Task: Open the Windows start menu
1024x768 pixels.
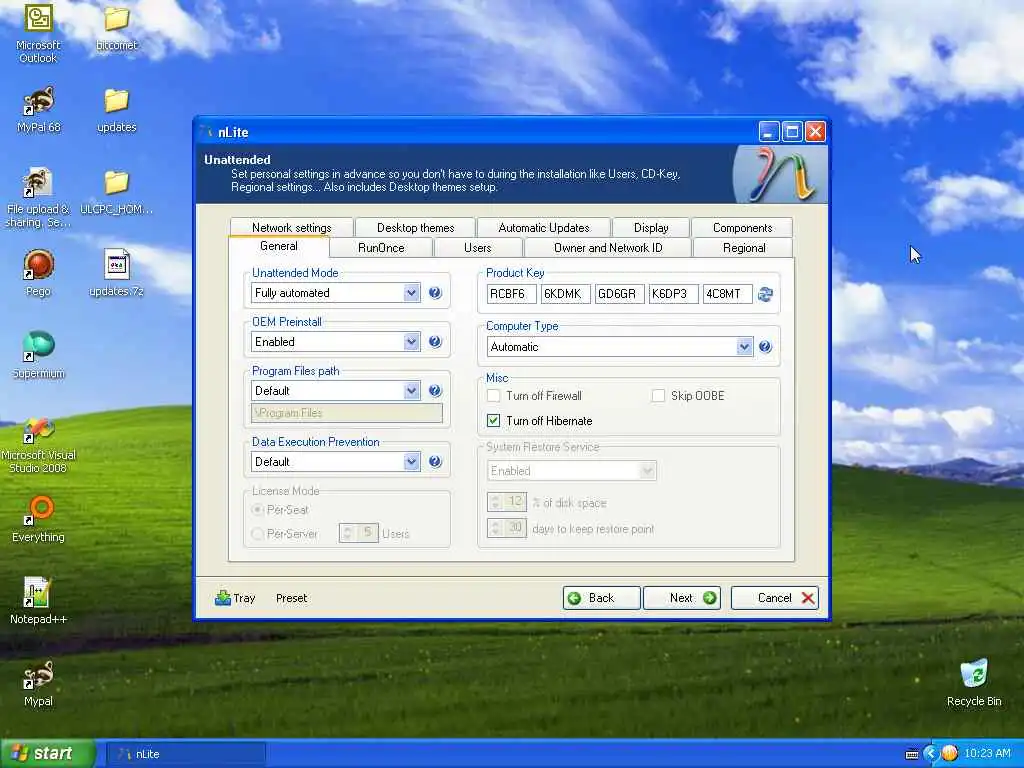Action: pos(48,754)
